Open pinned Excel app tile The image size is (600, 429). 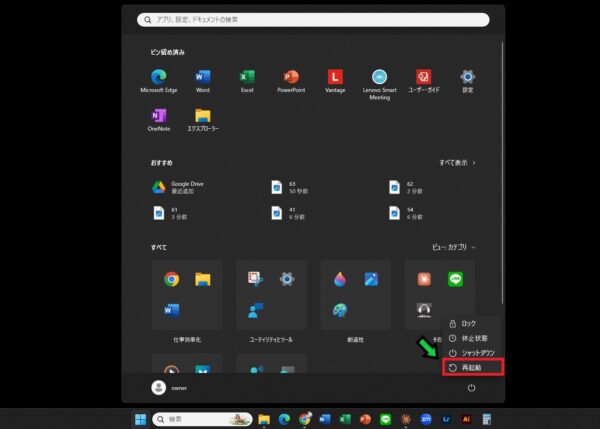click(x=247, y=81)
